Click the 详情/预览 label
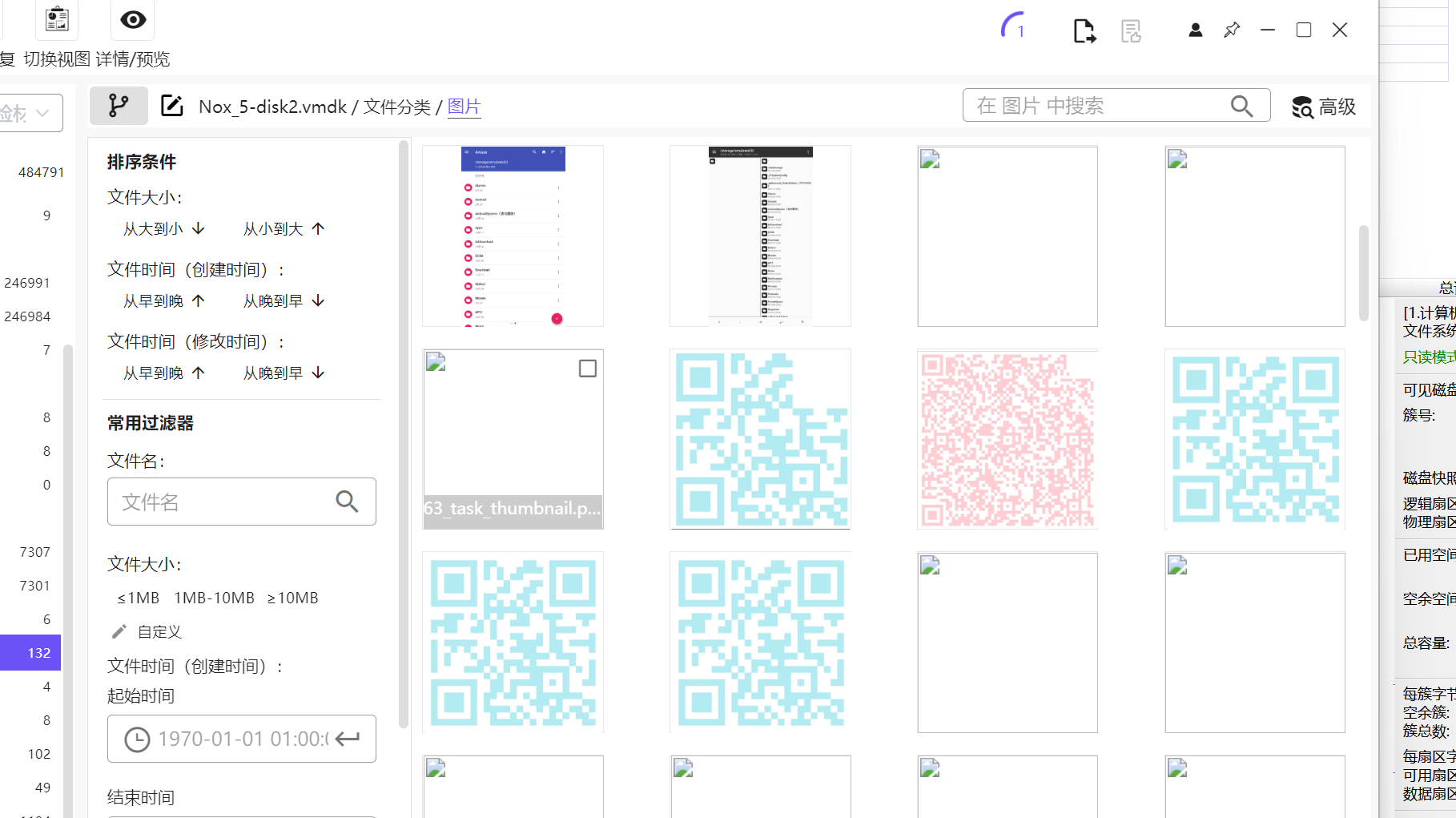This screenshot has height=818, width=1456. (x=133, y=59)
